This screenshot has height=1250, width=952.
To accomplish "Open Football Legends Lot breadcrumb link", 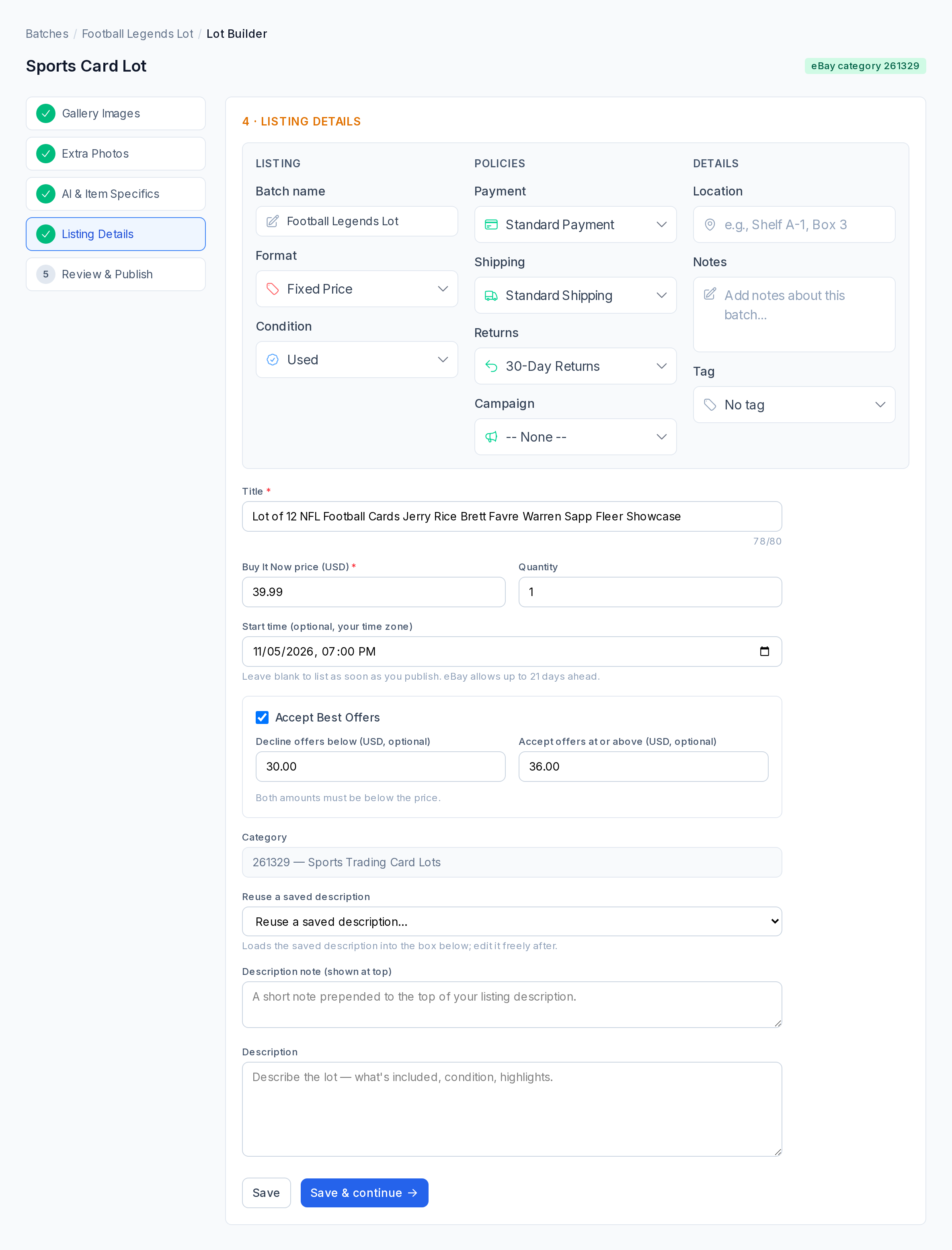I will pos(138,34).
